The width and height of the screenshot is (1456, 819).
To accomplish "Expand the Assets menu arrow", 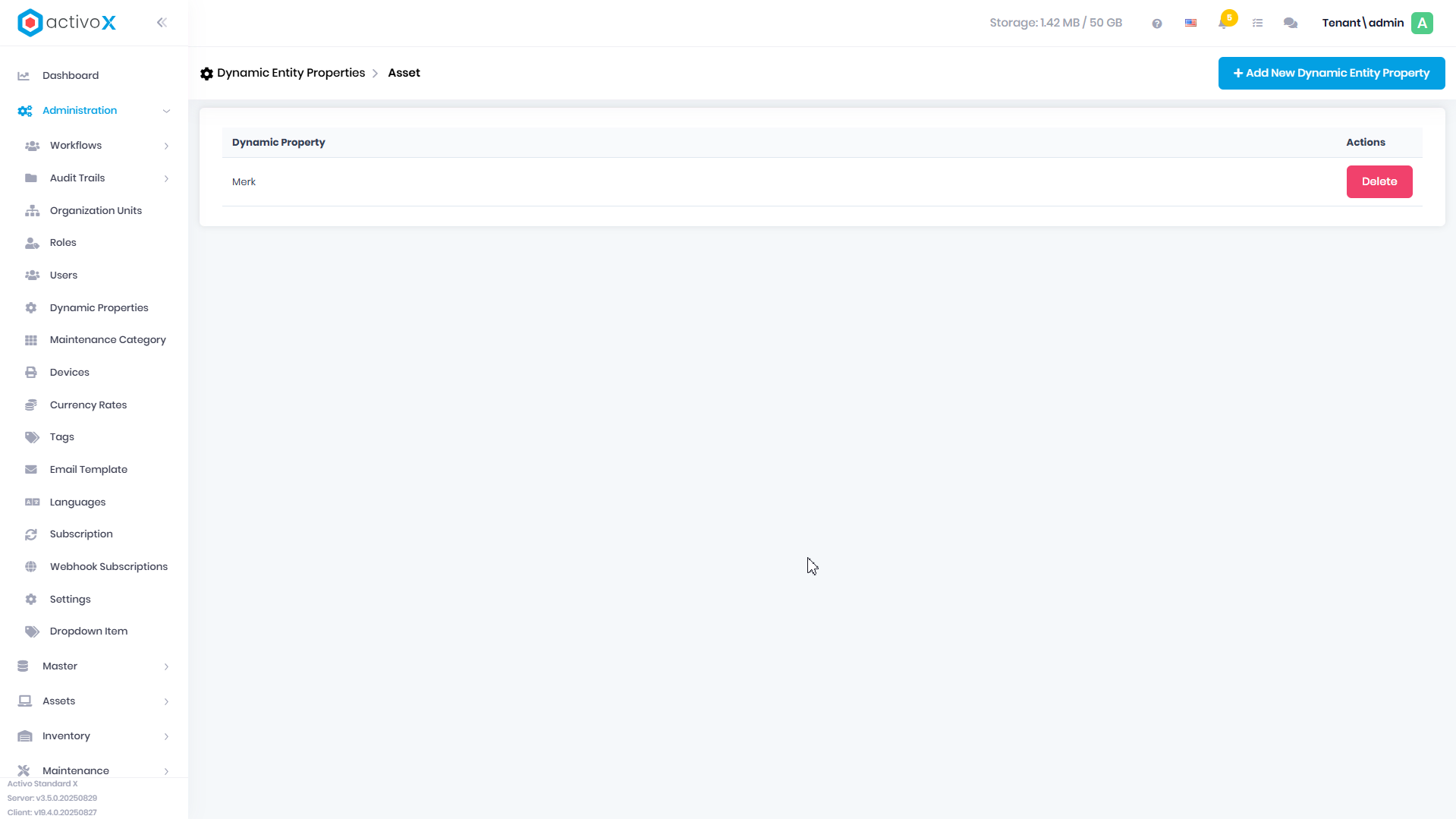I will tap(166, 701).
